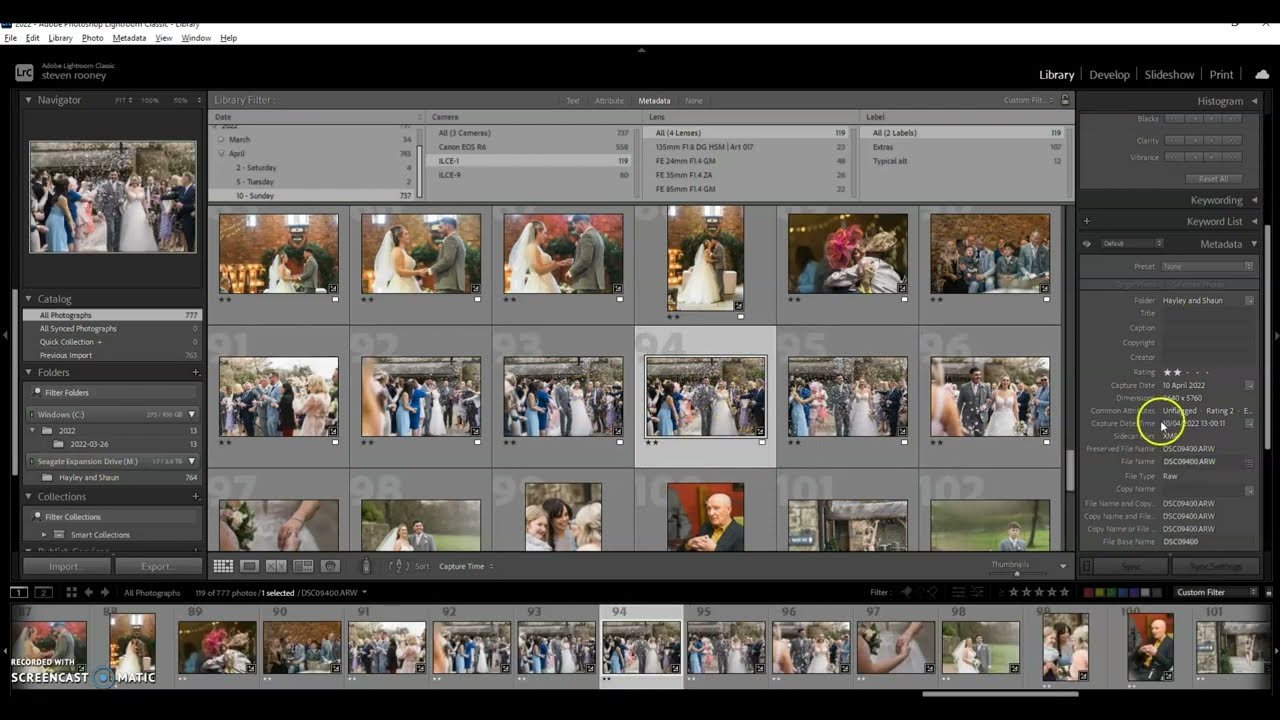
Task: Open Compare view (XY) in toolbar
Action: pyautogui.click(x=276, y=566)
